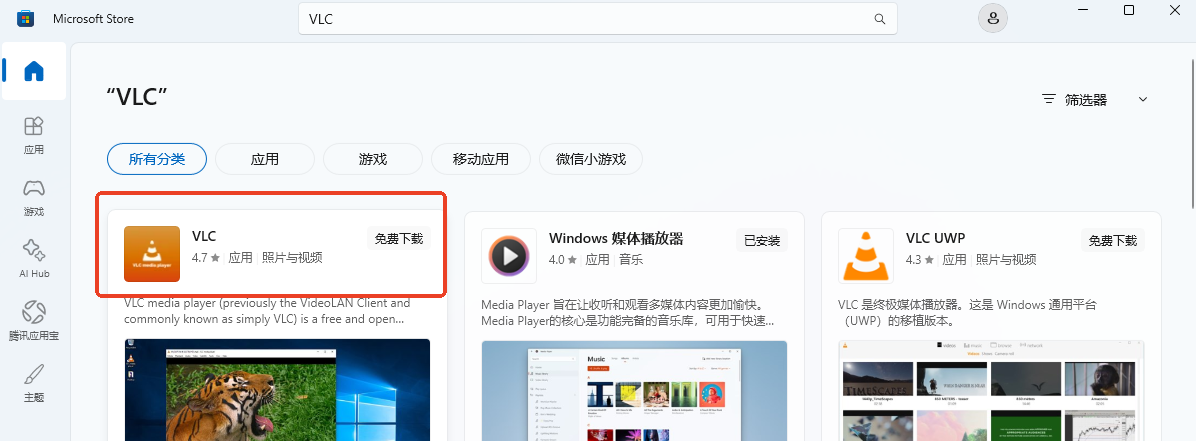Image resolution: width=1196 pixels, height=441 pixels.
Task: Click the 4.7 star rating of VLC
Action: click(x=206, y=258)
